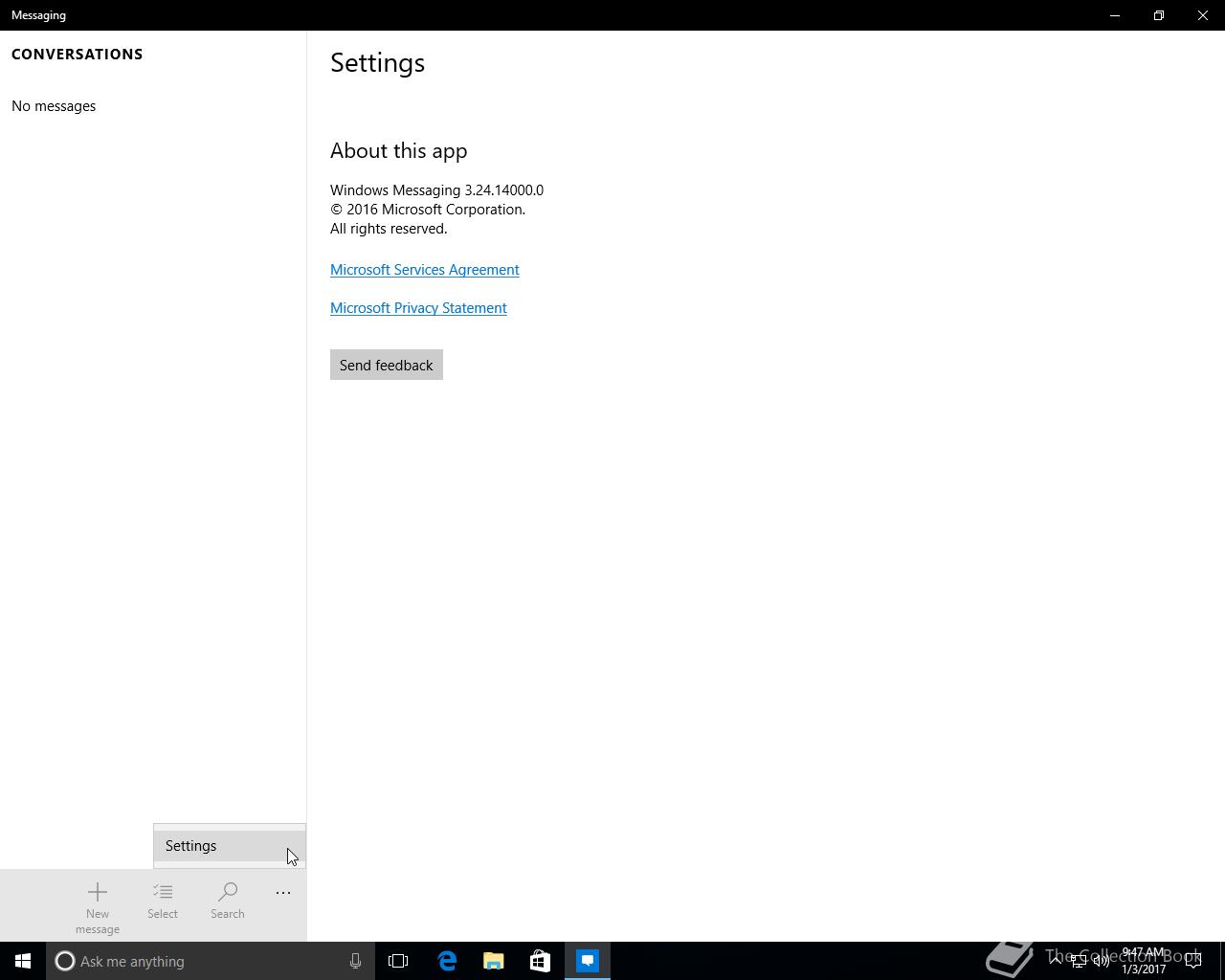
Task: Click the taskbar clock showing 1/3/2017
Action: click(x=1144, y=961)
